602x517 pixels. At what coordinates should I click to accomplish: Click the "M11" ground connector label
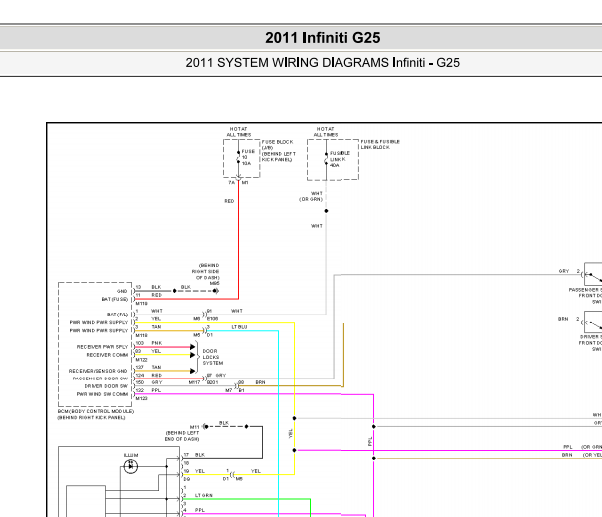coord(195,427)
